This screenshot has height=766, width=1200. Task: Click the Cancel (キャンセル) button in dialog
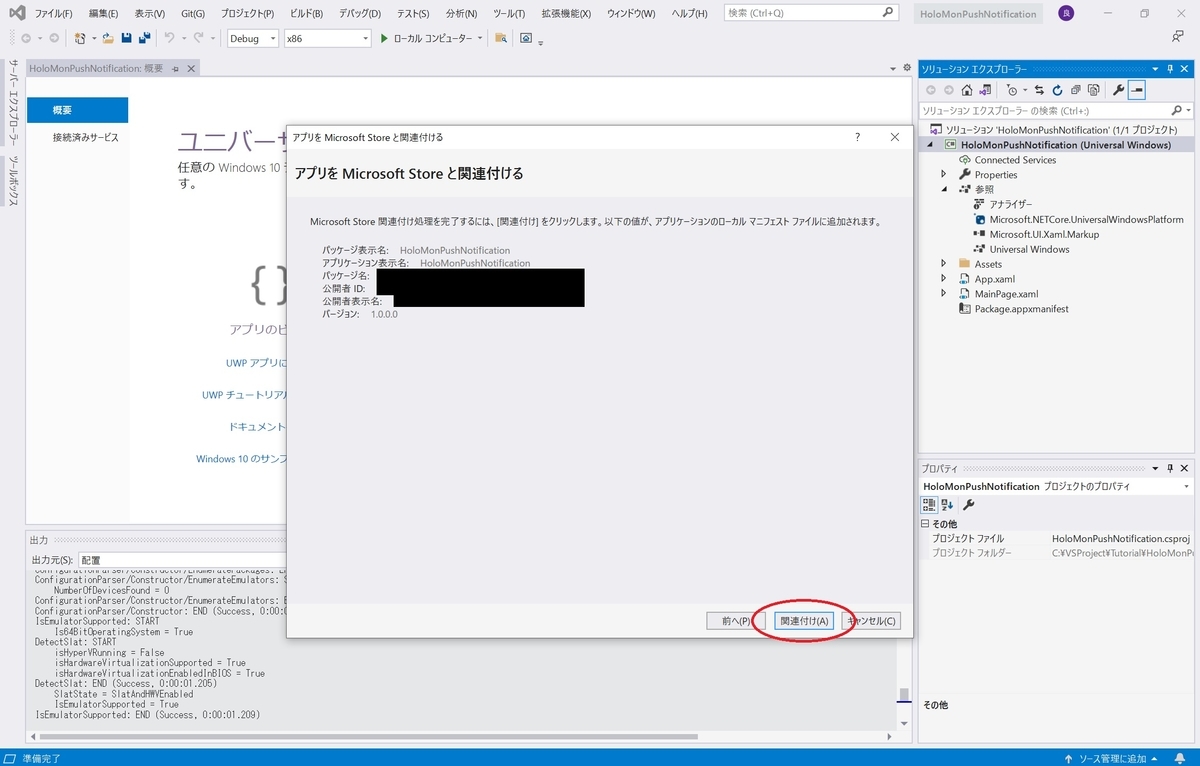pyautogui.click(x=871, y=621)
